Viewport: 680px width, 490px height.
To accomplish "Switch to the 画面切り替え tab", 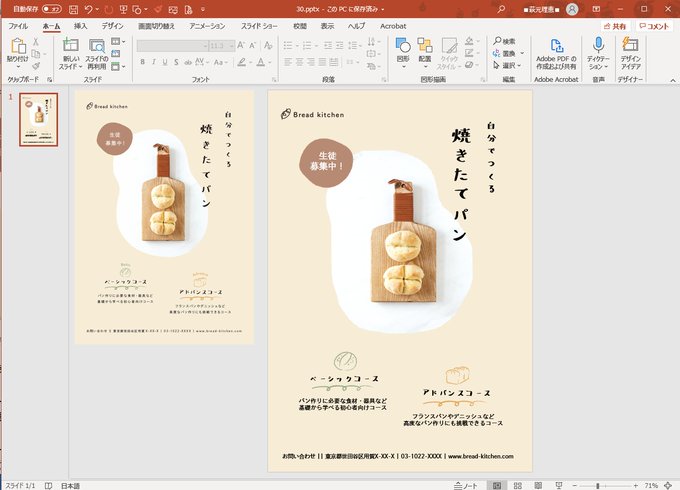I will click(156, 26).
